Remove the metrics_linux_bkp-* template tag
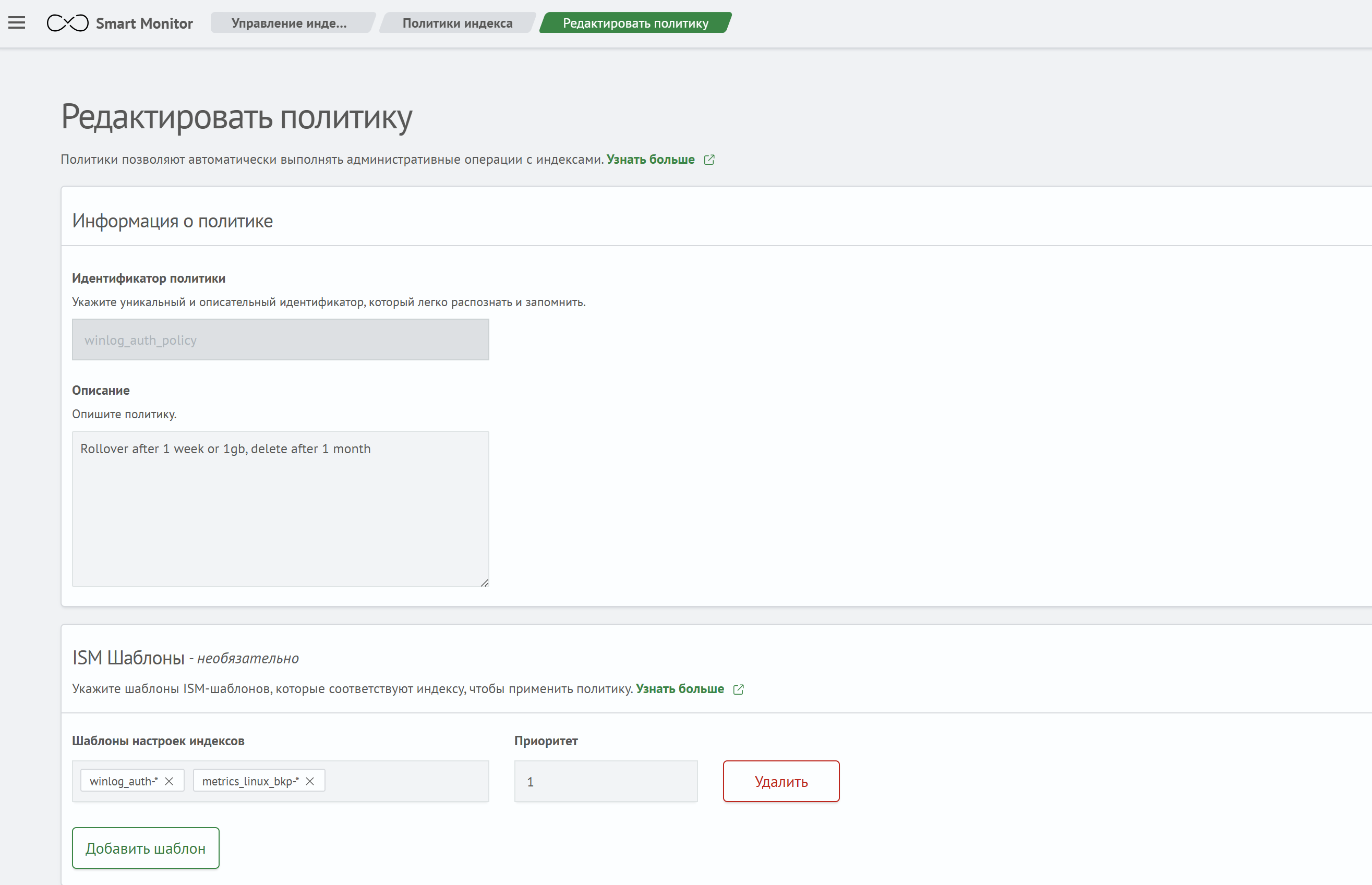Image resolution: width=1372 pixels, height=885 pixels. pyautogui.click(x=310, y=781)
